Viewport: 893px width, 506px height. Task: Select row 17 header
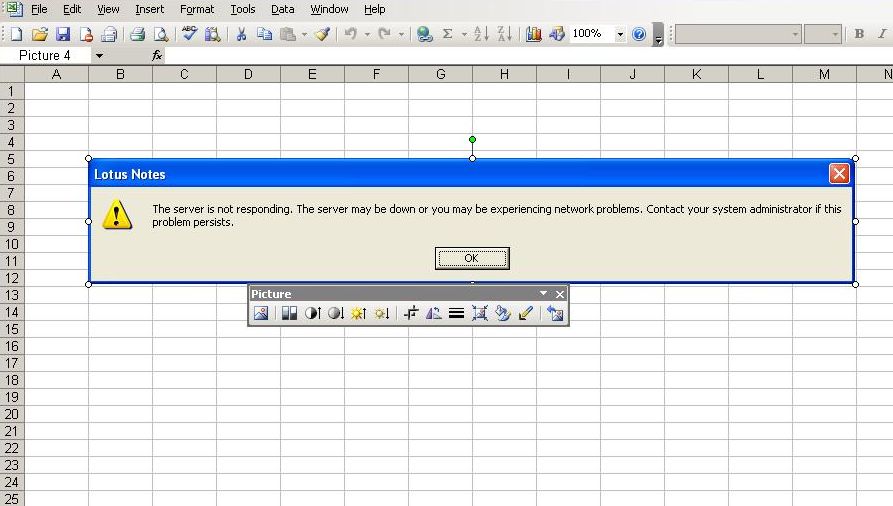(12, 363)
